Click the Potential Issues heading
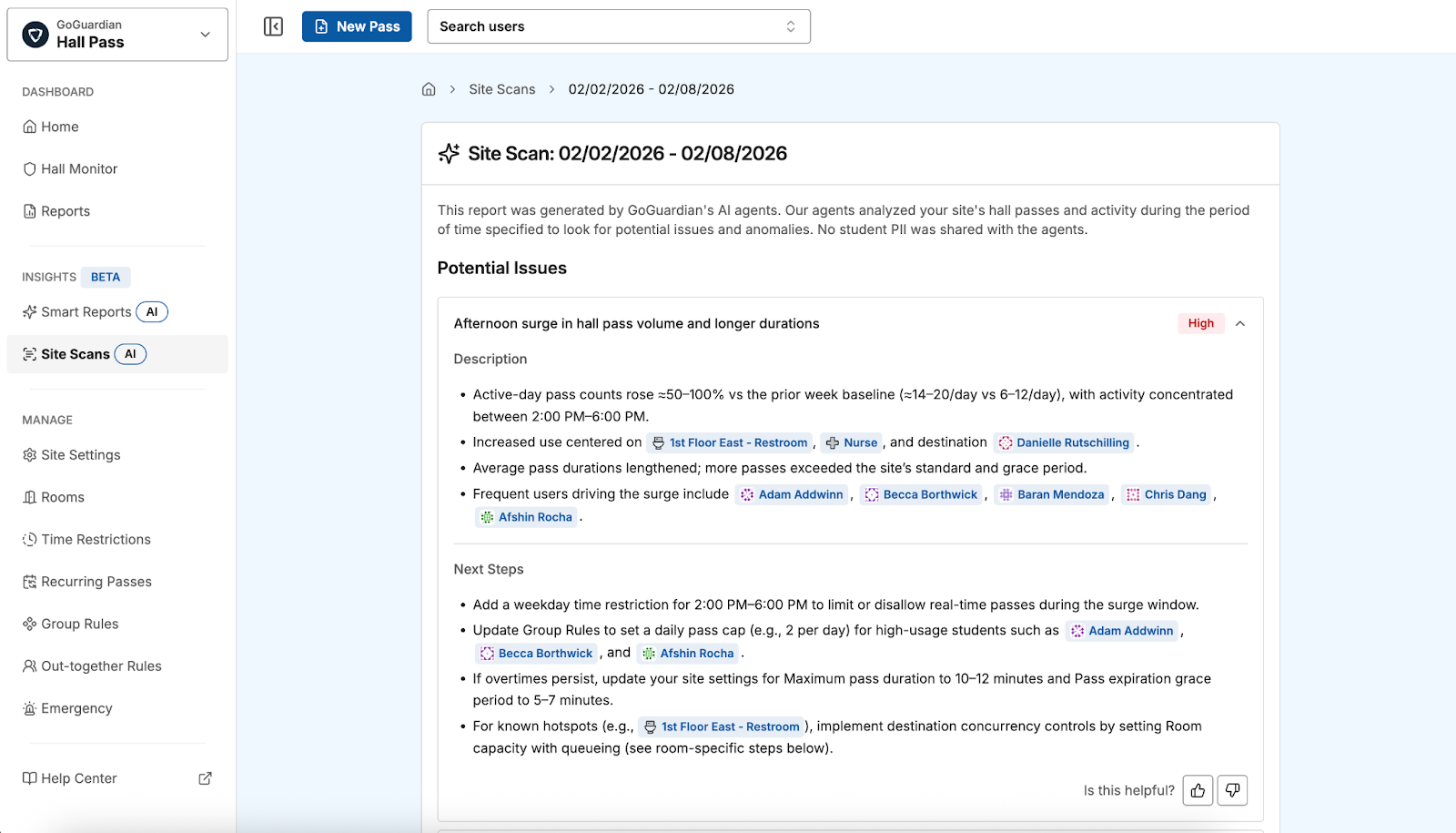Screen dimensions: 1456x833 501,268
